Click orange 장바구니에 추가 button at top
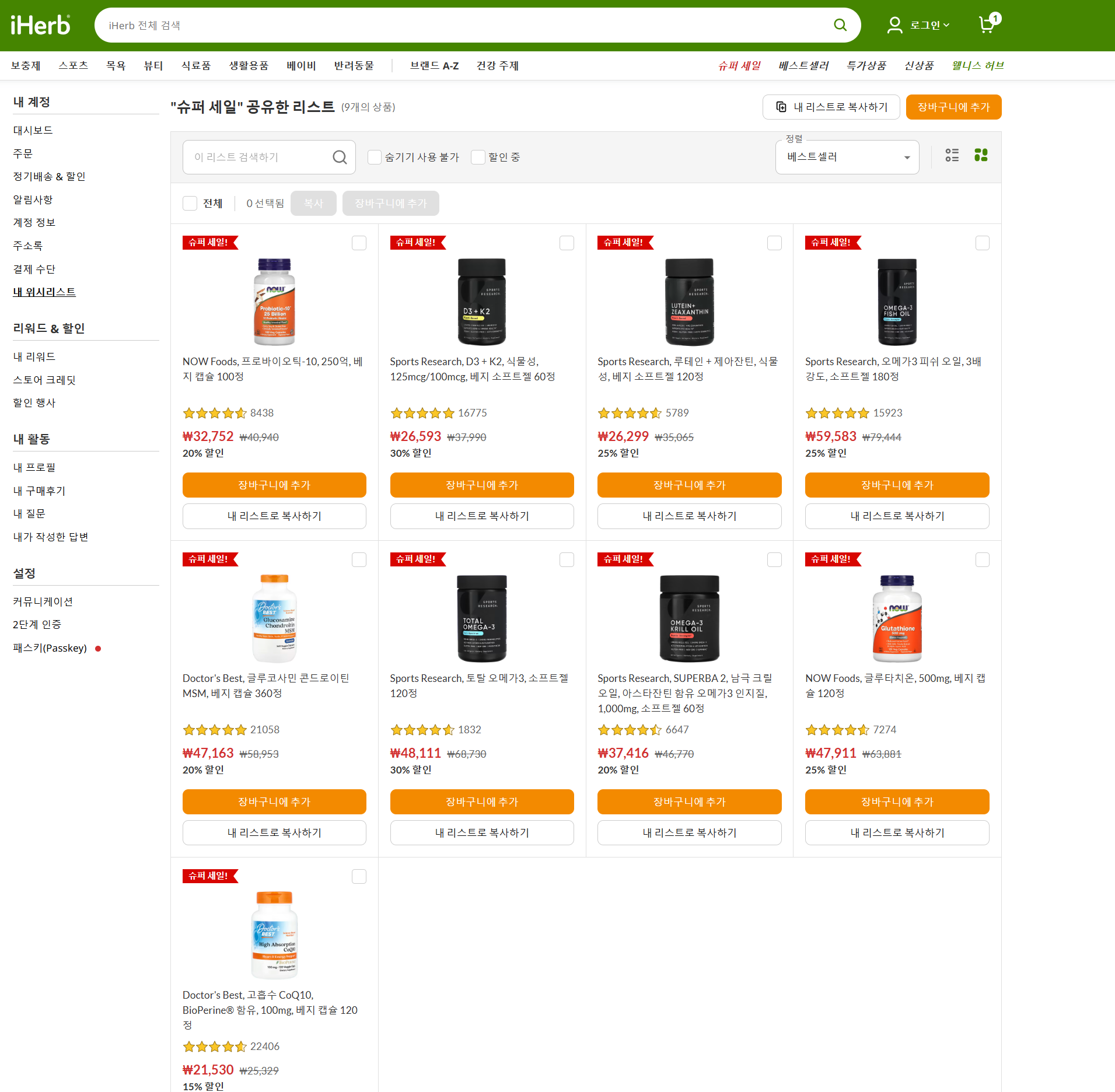Screen dimensions: 1115x1092 pyautogui.click(x=953, y=107)
